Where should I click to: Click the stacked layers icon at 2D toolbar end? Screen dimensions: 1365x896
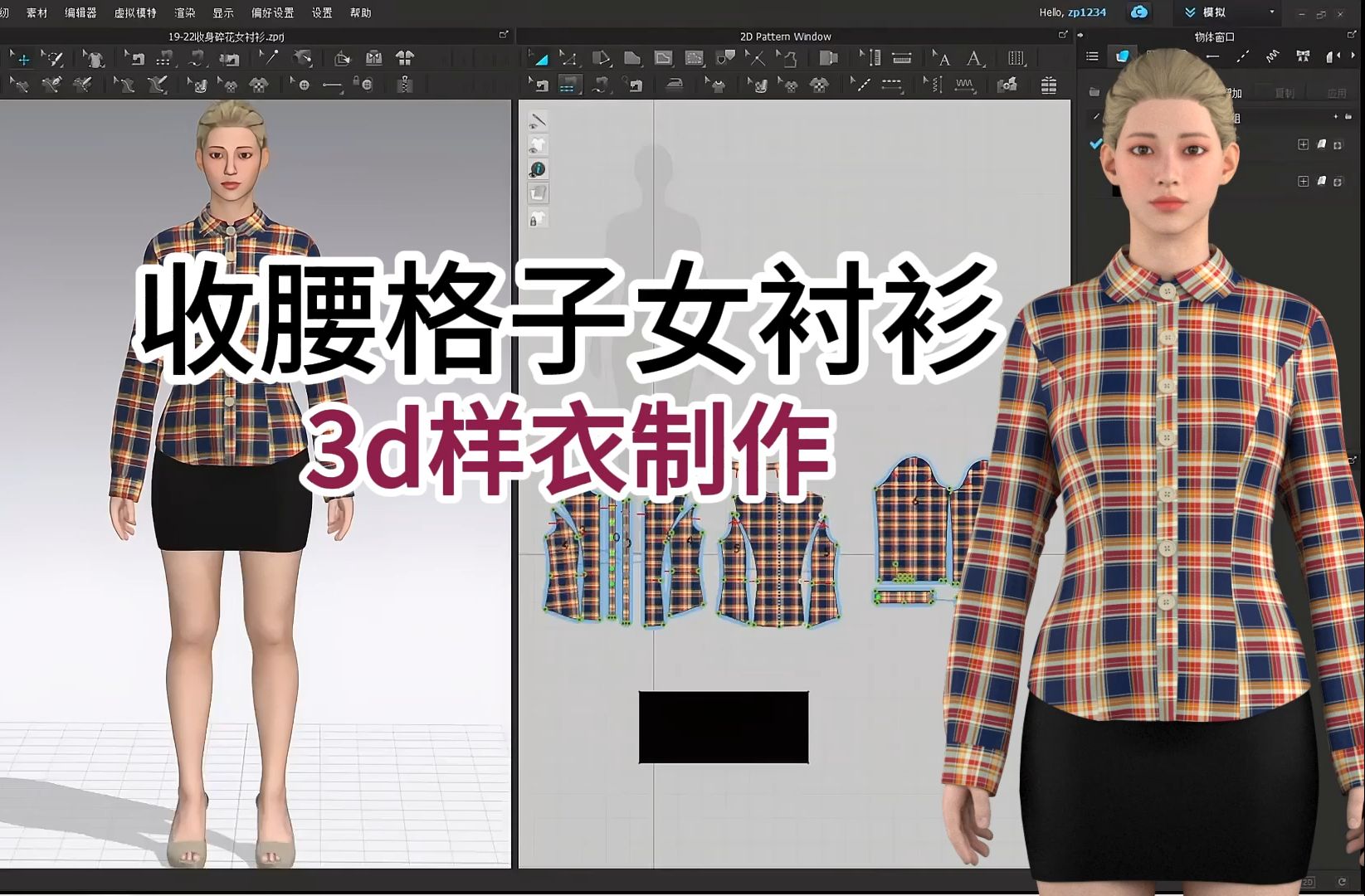click(x=1049, y=85)
